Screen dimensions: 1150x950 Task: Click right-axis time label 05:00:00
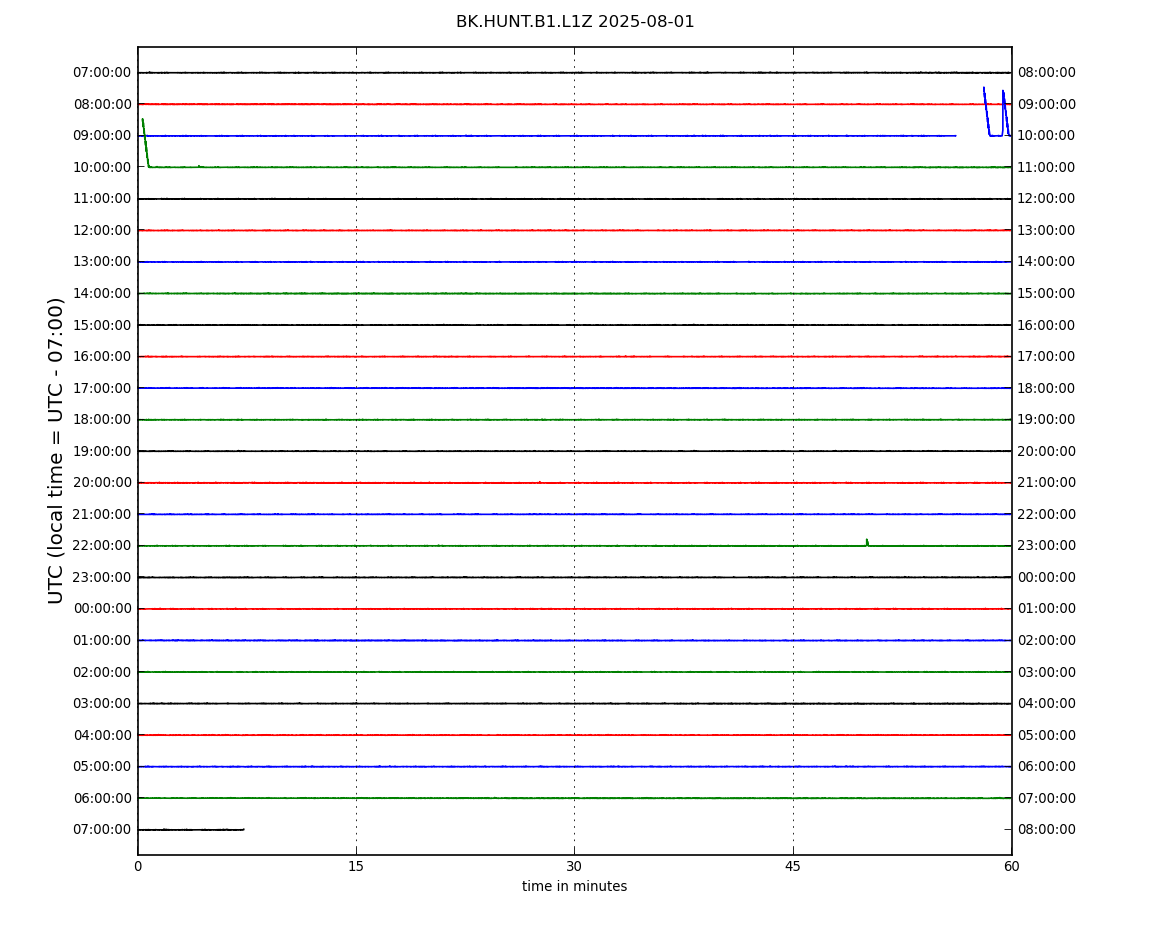(x=1047, y=735)
